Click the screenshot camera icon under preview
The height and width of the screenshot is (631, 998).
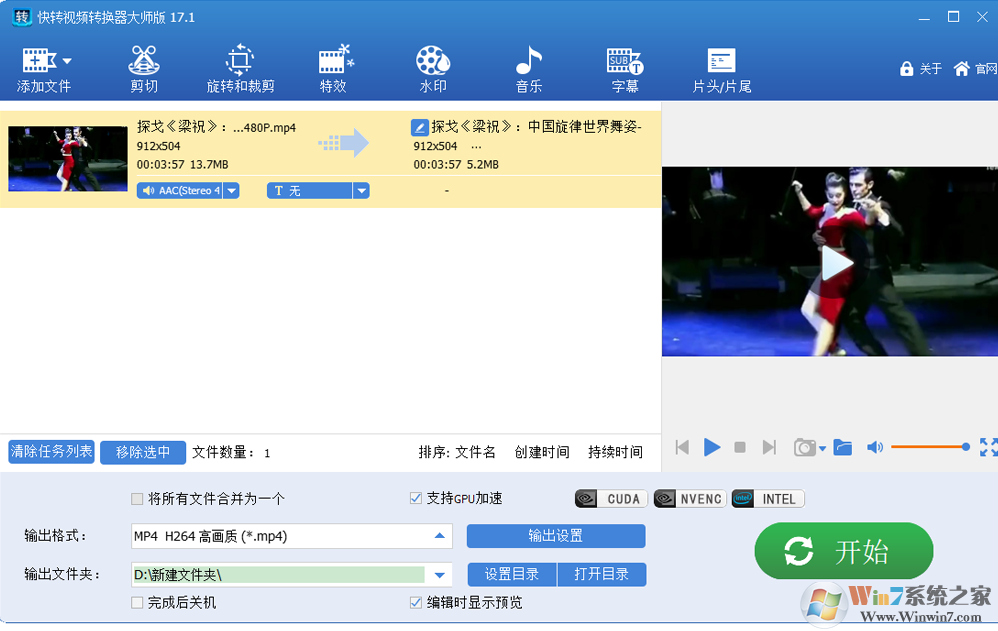coord(804,448)
